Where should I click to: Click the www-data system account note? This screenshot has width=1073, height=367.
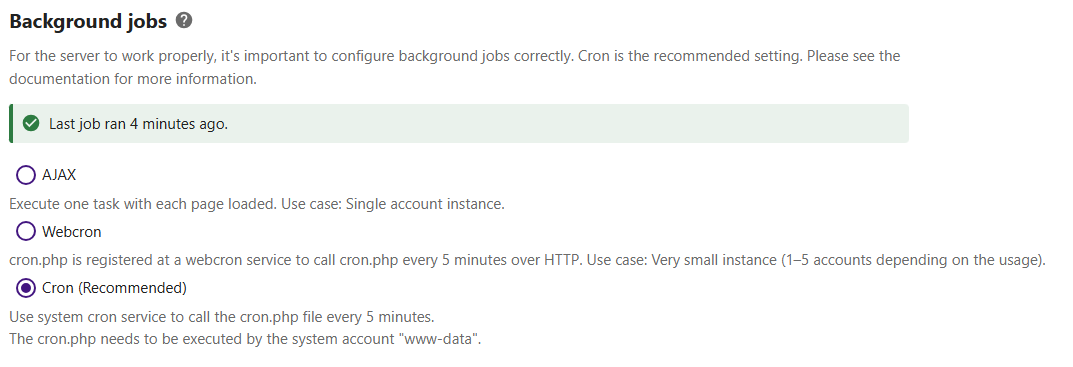tap(245, 339)
